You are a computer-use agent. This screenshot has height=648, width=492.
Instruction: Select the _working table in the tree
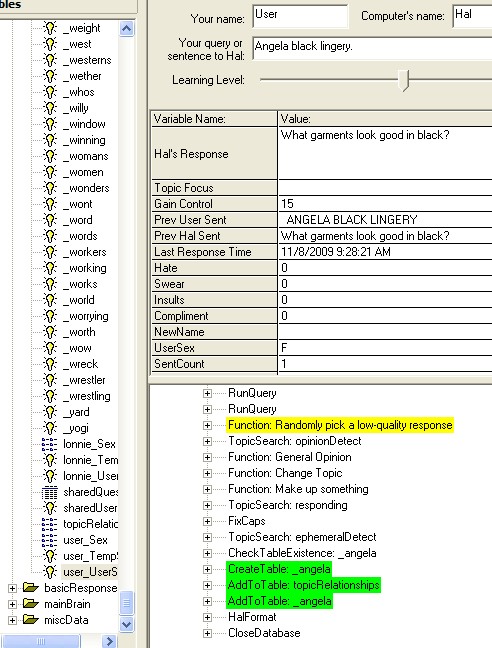(85, 268)
